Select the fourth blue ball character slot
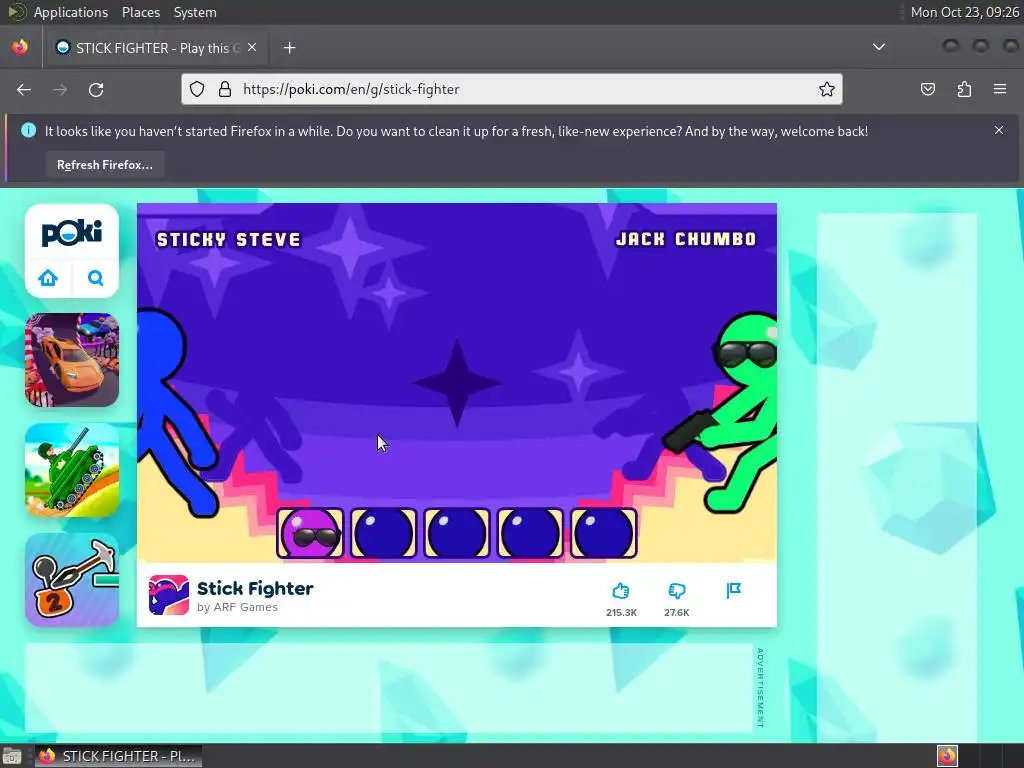1024x768 pixels. point(530,534)
